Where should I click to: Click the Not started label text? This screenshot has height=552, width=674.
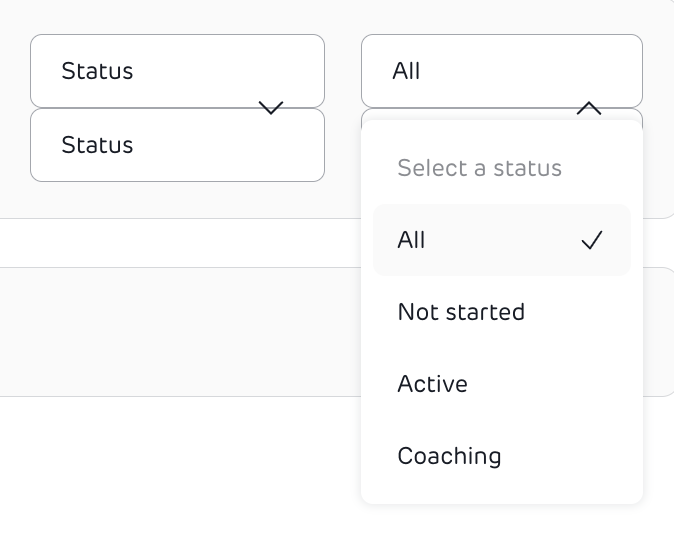point(461,312)
